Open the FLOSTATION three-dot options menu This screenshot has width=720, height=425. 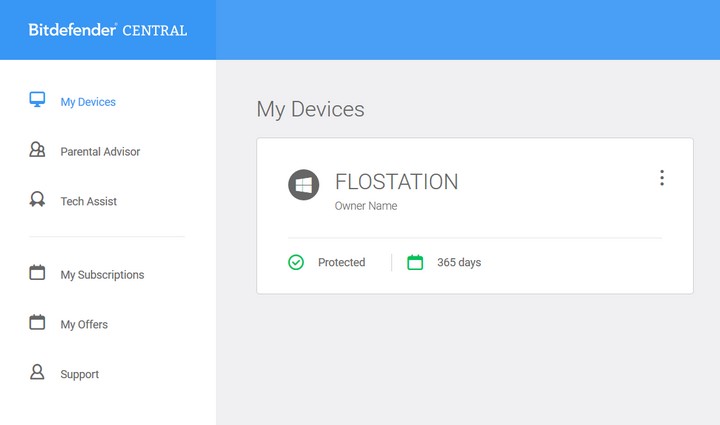click(x=661, y=178)
